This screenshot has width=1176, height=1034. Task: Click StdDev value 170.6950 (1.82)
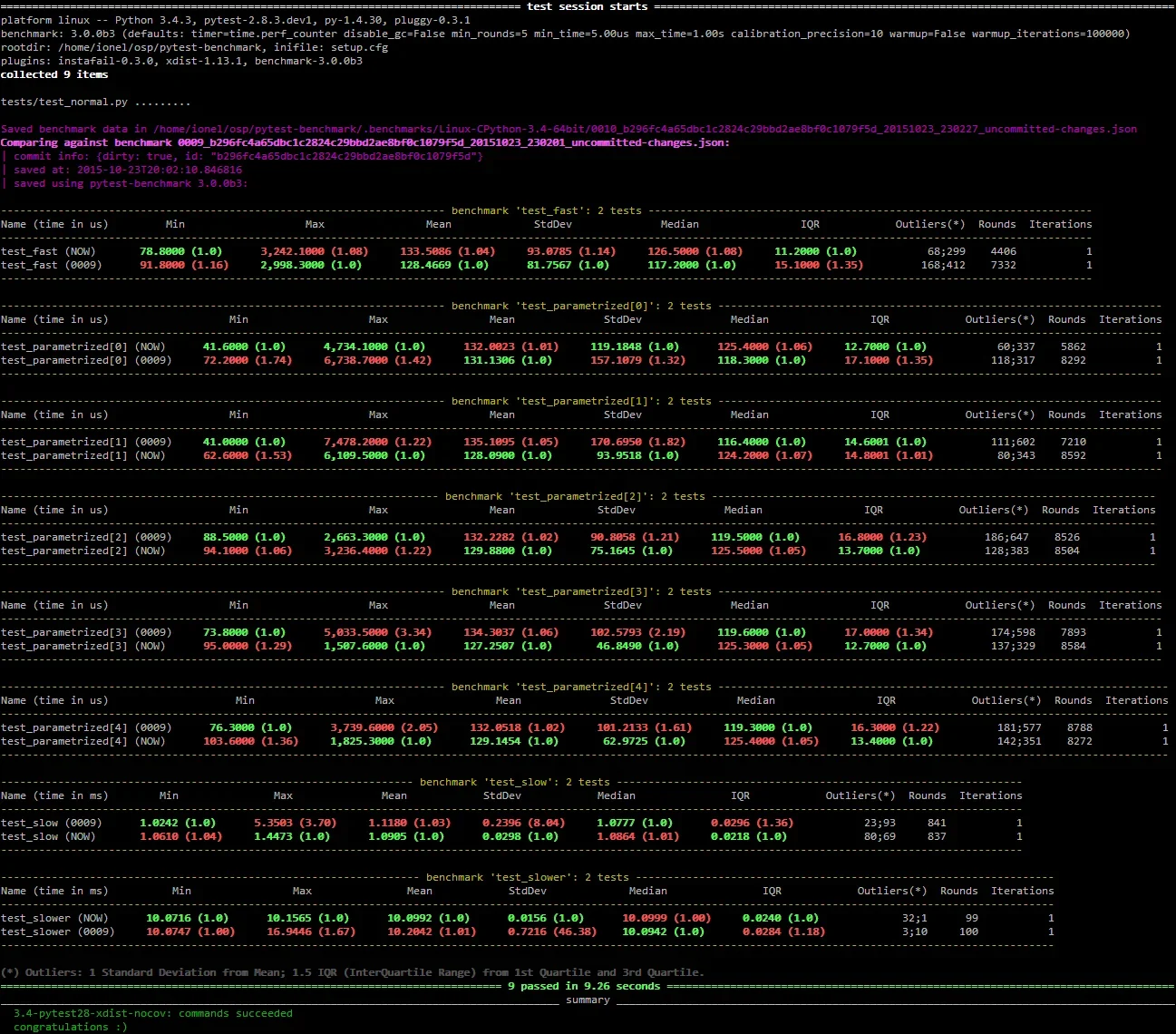[638, 442]
